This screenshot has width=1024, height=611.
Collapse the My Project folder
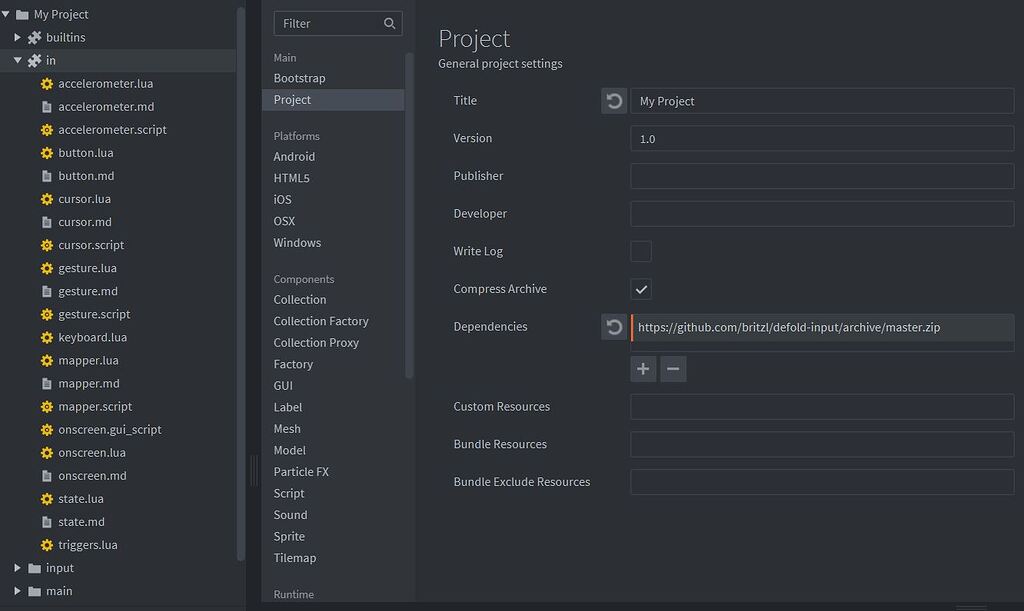(x=8, y=13)
